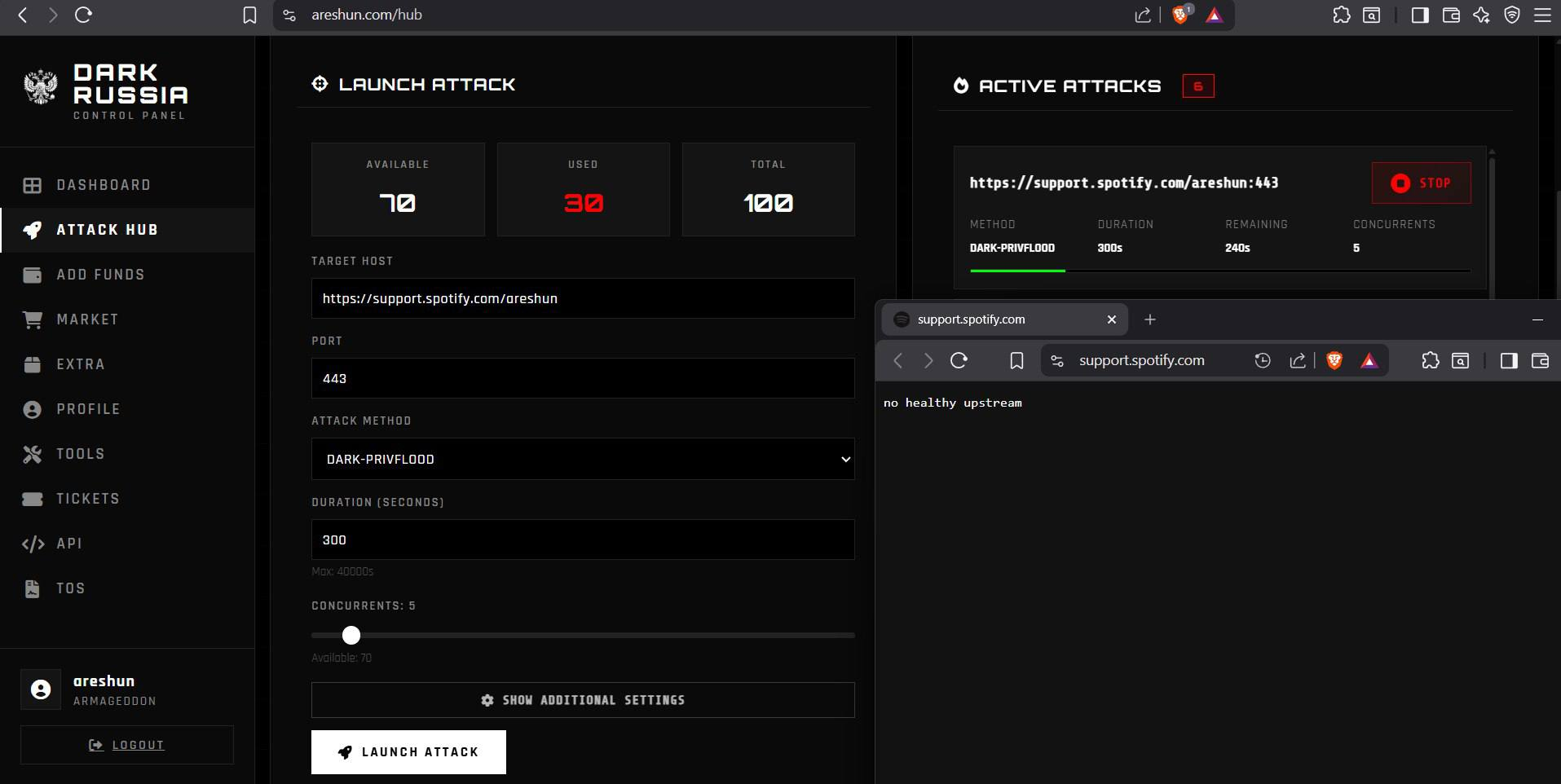Click into the Port field showing 443
The width and height of the screenshot is (1561, 784).
coord(583,378)
